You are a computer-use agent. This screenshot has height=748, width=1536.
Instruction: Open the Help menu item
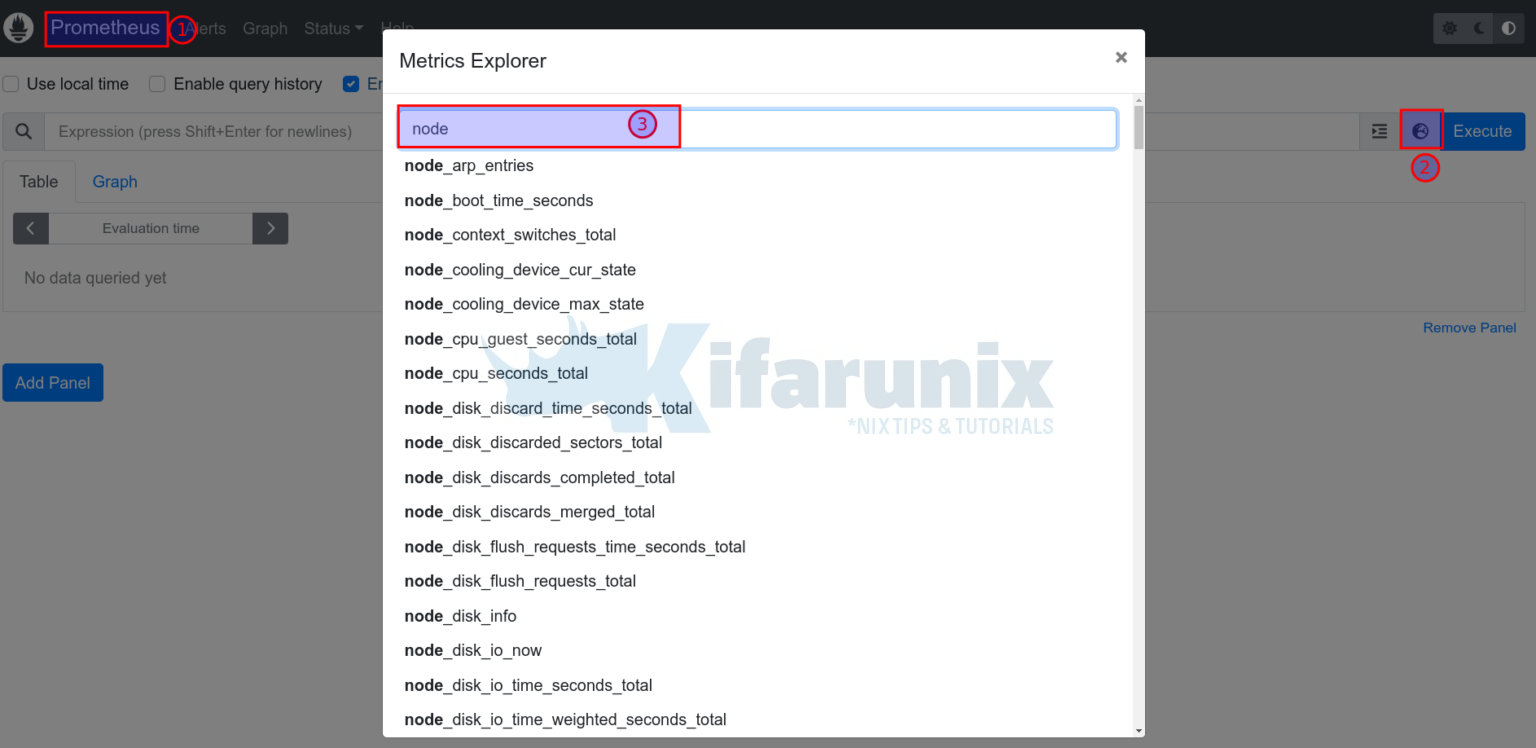[397, 28]
